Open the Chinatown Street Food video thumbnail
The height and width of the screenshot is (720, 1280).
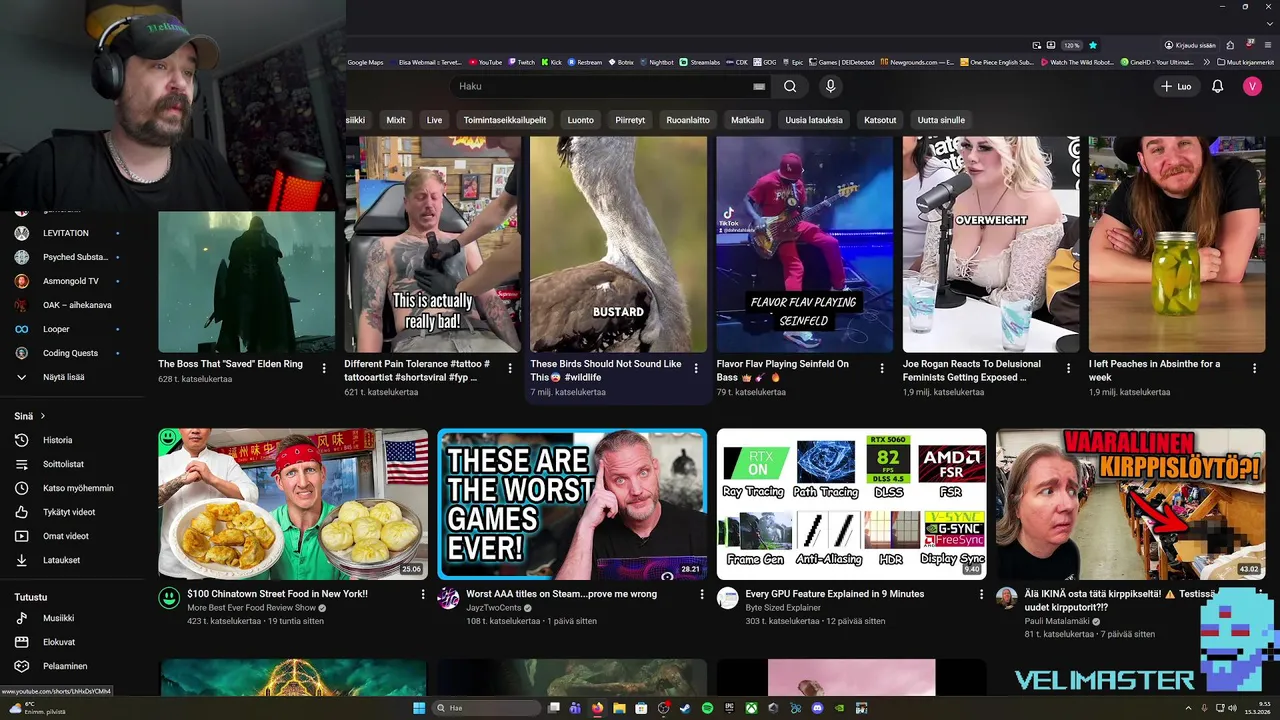[293, 504]
